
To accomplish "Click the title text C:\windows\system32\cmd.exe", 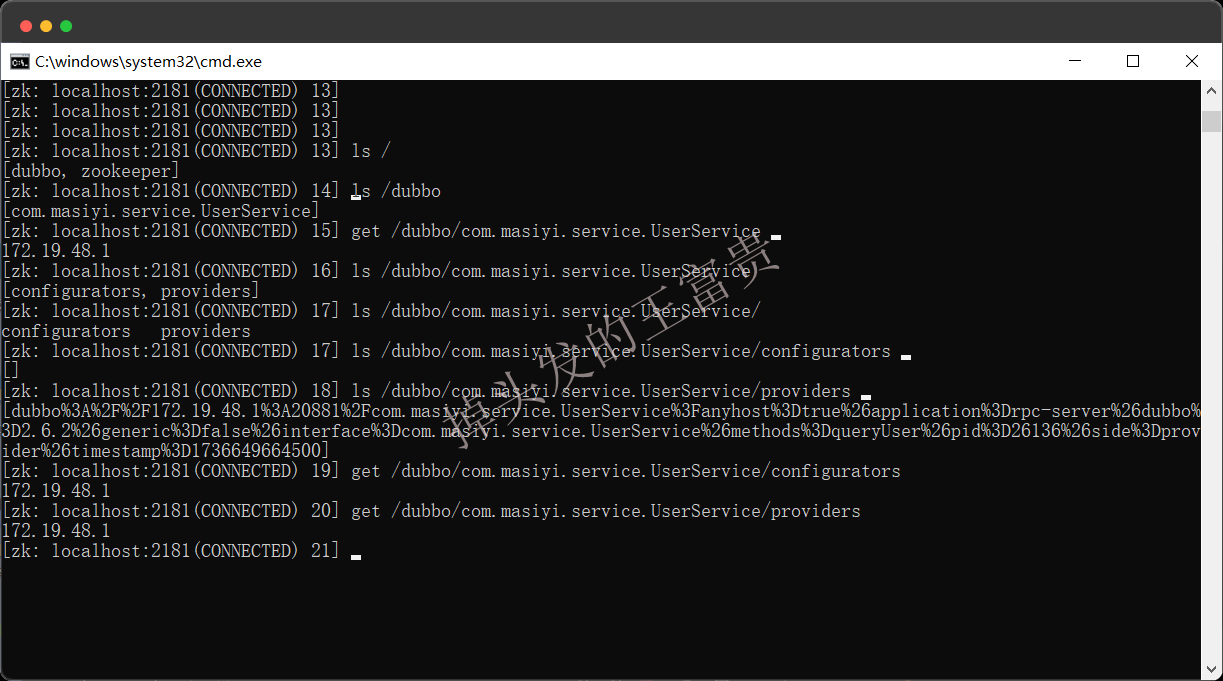I will (x=149, y=61).
